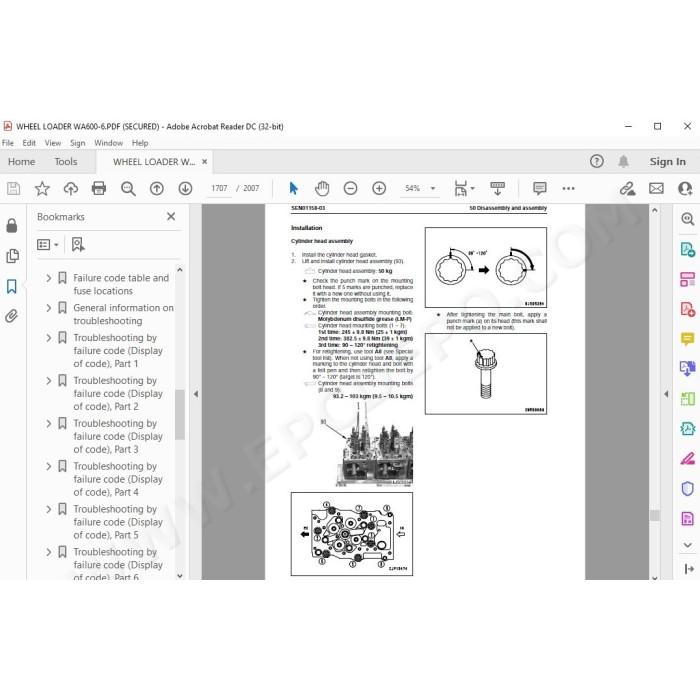Activate the hand pan tool
Screen dimensions: 700x700
pyautogui.click(x=322, y=188)
